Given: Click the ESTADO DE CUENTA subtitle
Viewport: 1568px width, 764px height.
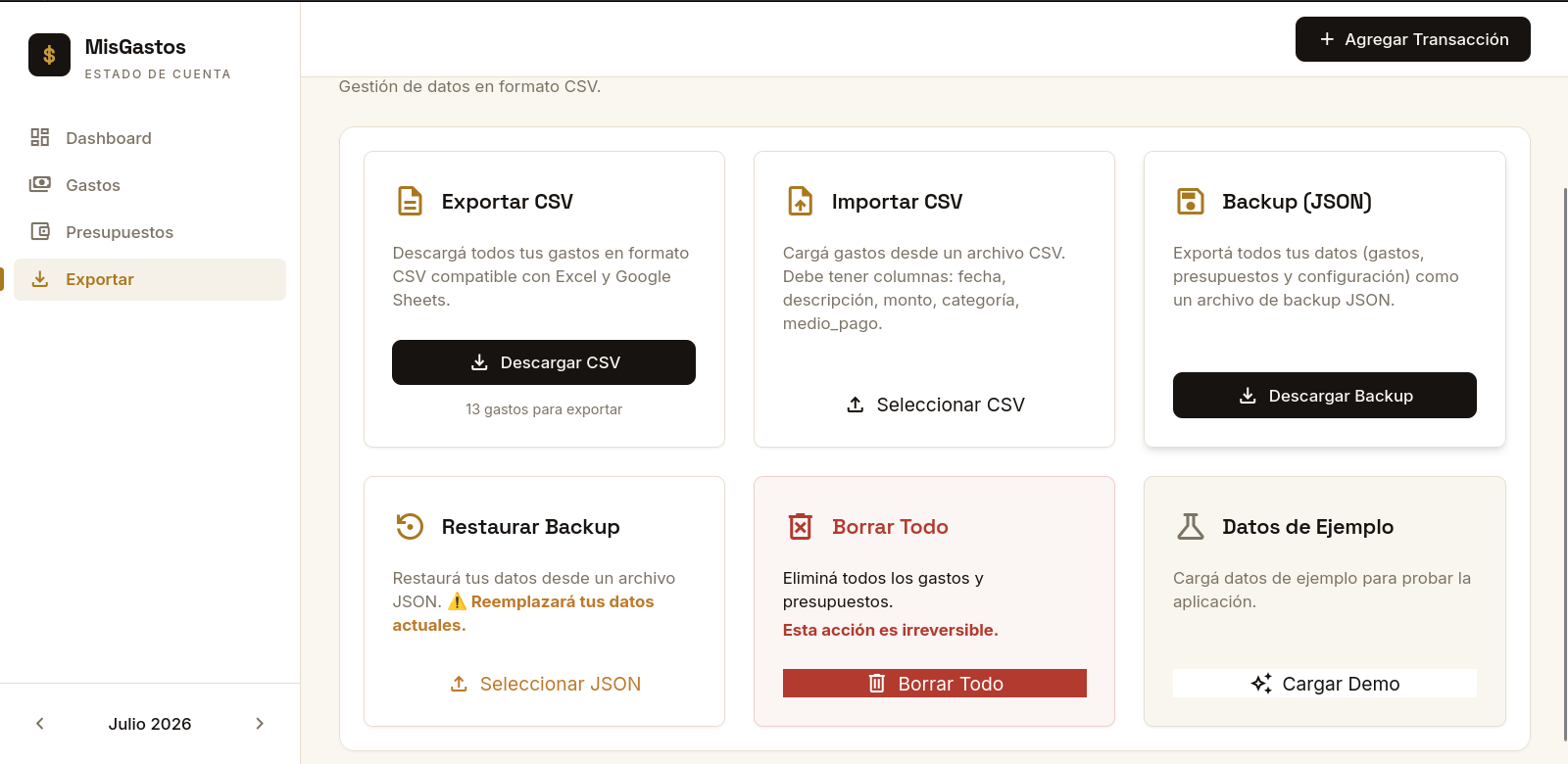Looking at the screenshot, I should [158, 74].
